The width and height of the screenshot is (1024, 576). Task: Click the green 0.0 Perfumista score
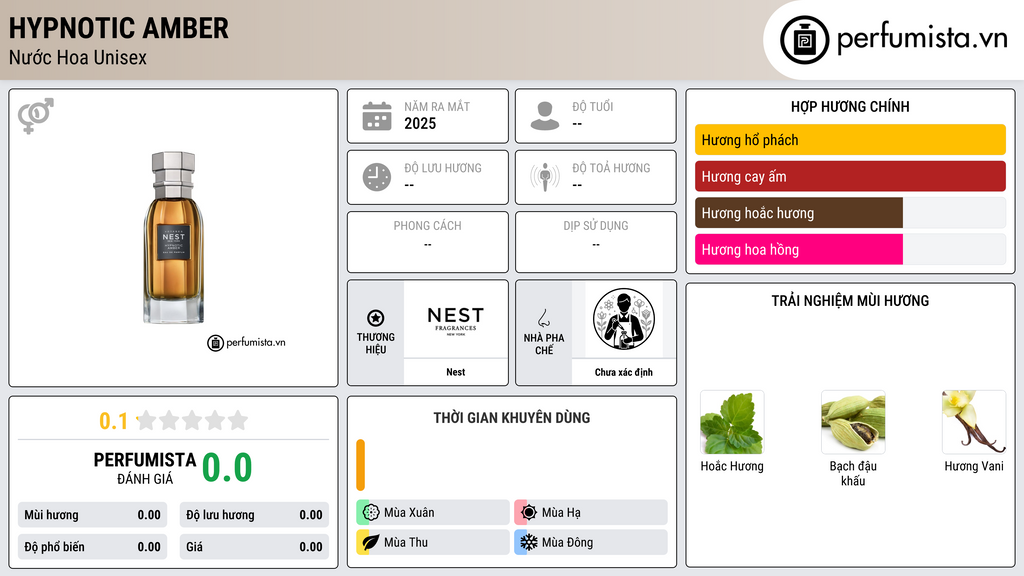pos(227,468)
